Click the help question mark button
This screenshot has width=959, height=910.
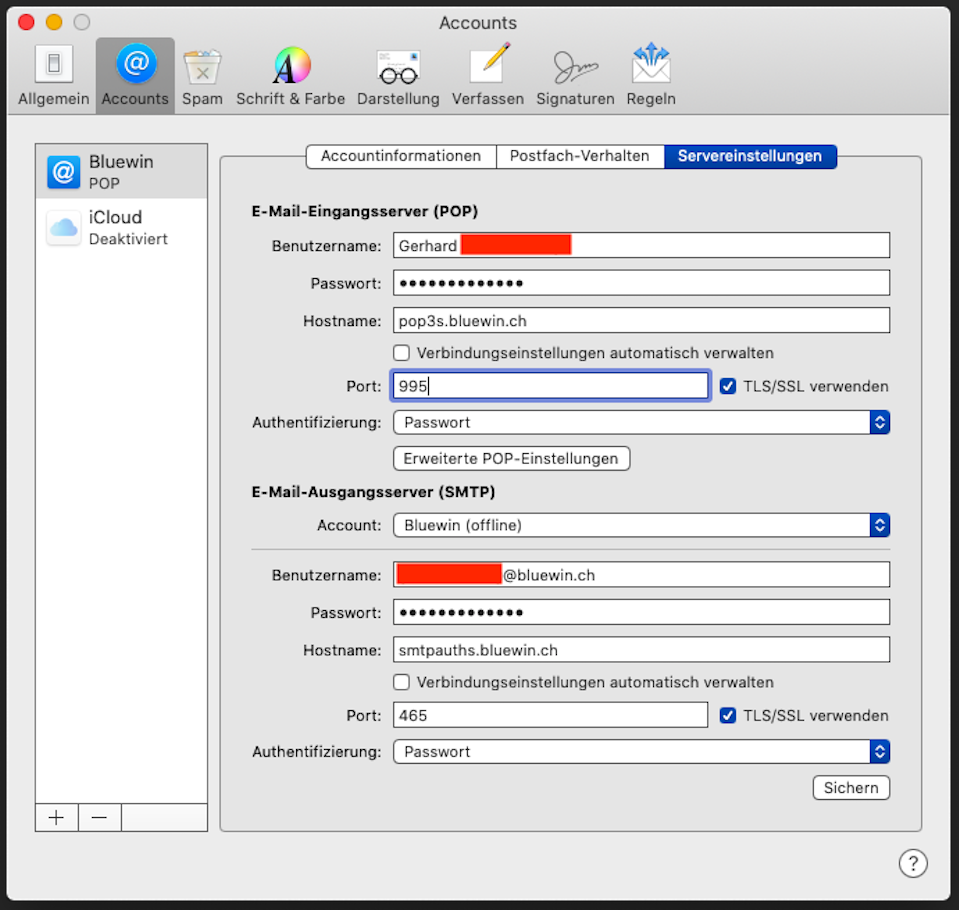coord(912,863)
